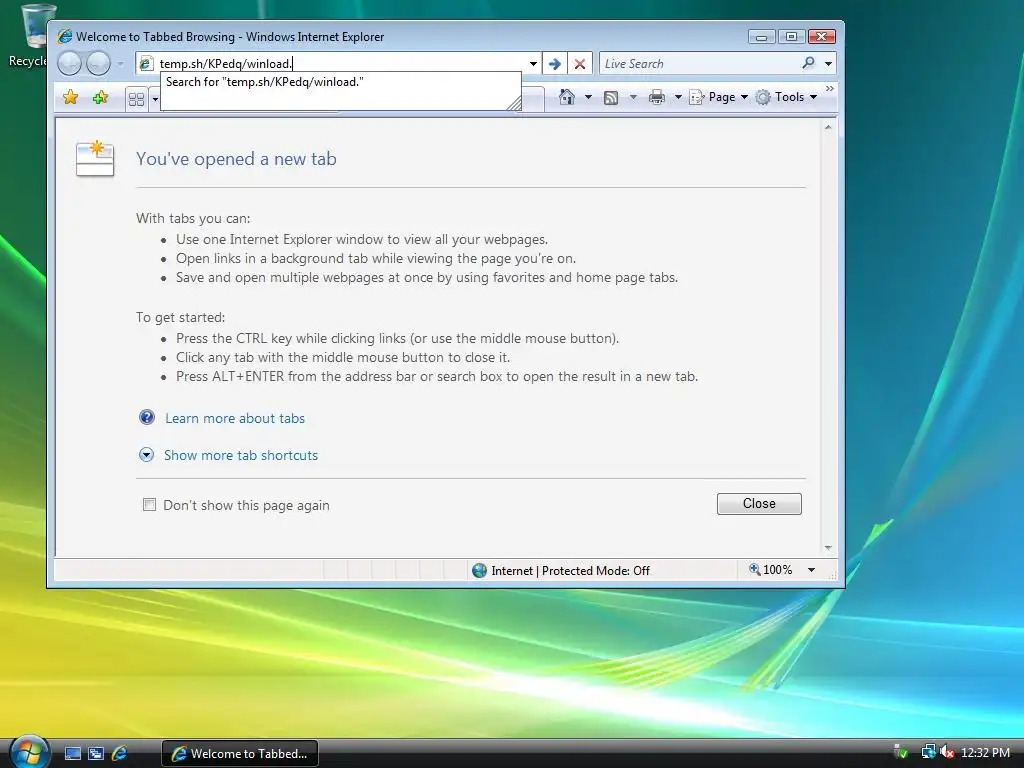Image resolution: width=1024 pixels, height=768 pixels.
Task: Click the Internet Explorer title bar icon
Action: (x=64, y=37)
